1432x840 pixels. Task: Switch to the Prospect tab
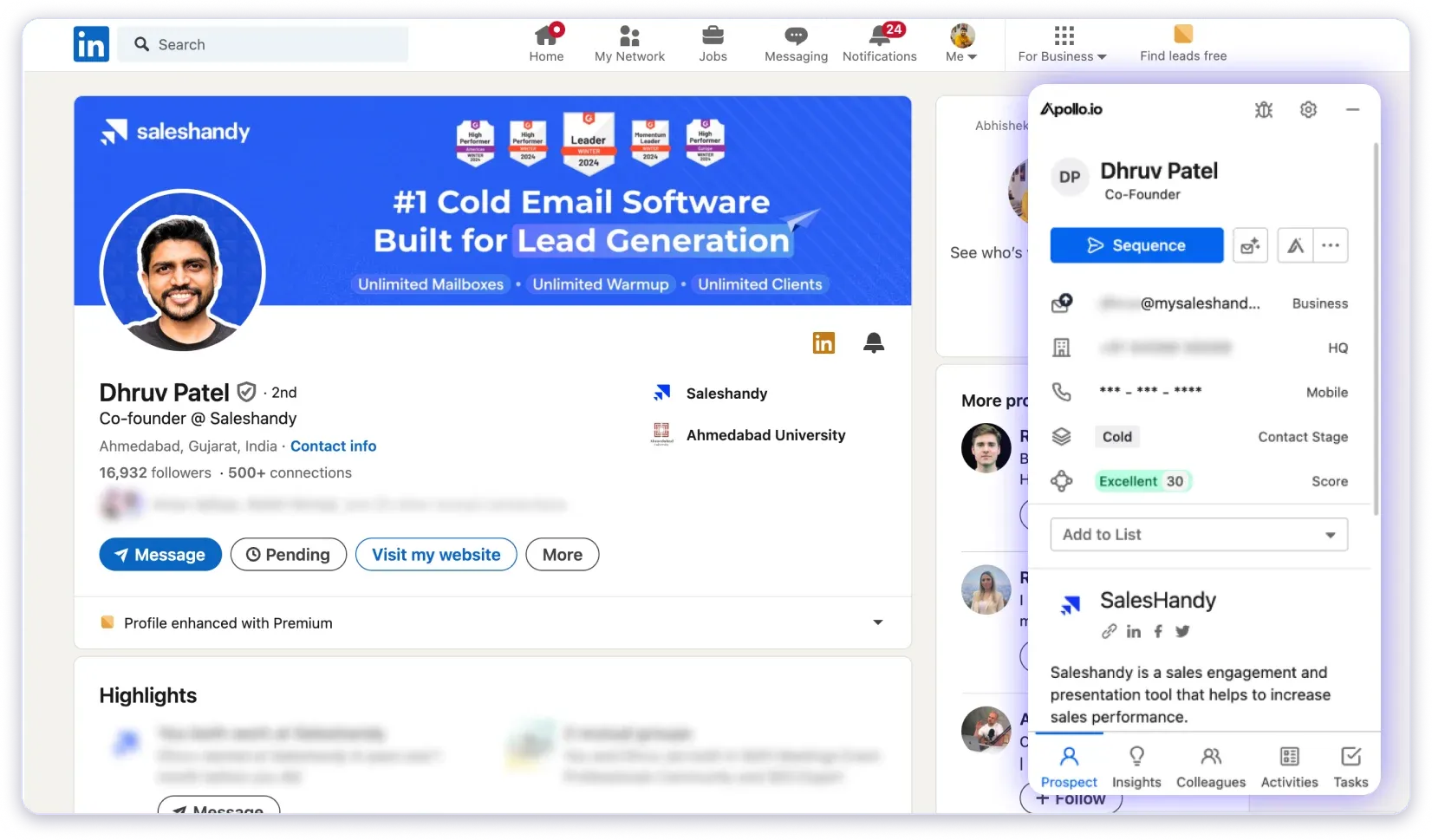(x=1070, y=765)
